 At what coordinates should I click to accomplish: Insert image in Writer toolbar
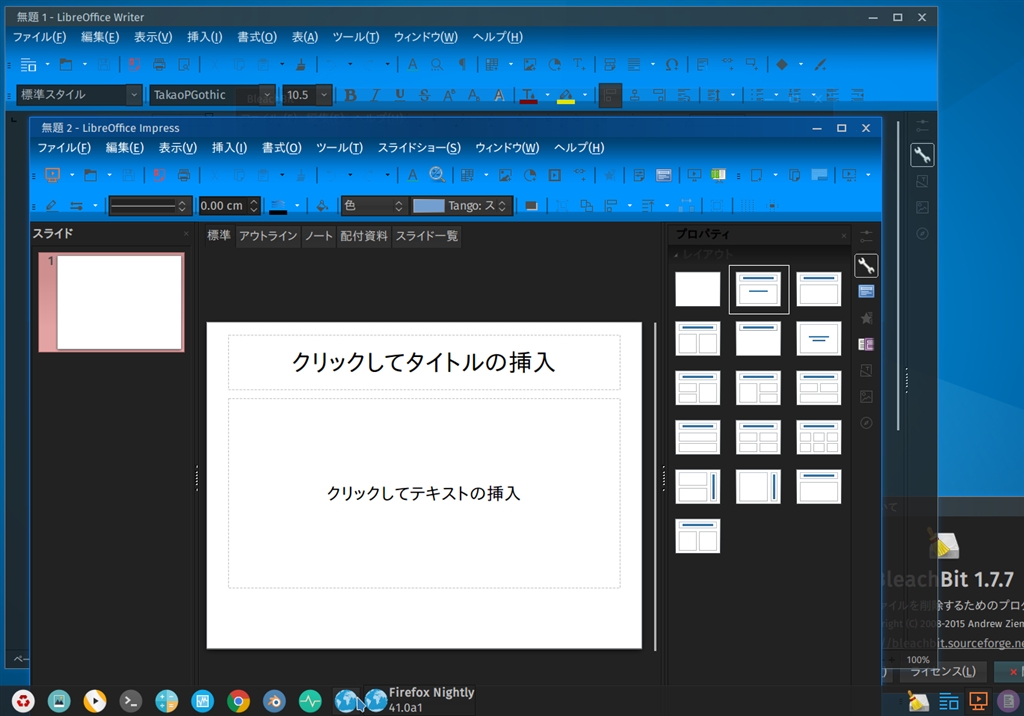530,64
